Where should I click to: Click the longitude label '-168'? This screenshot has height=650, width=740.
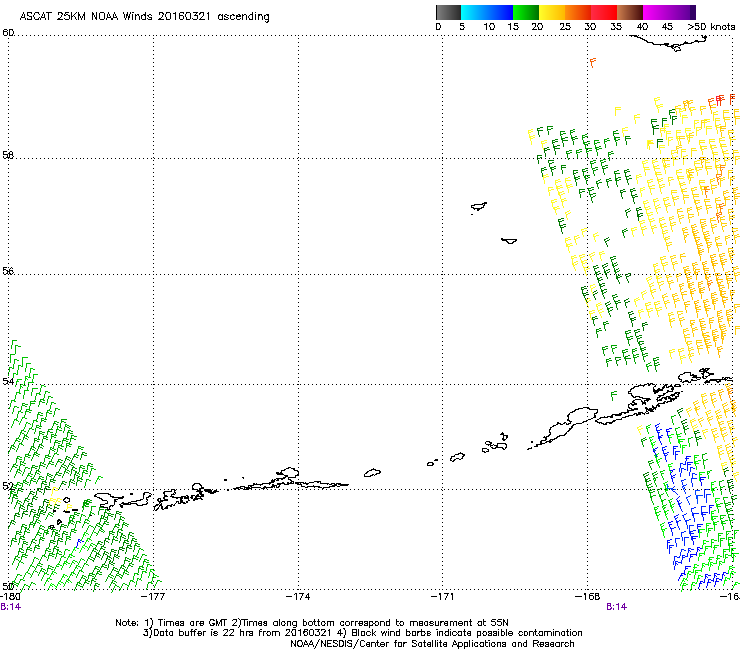pyautogui.click(x=588, y=597)
